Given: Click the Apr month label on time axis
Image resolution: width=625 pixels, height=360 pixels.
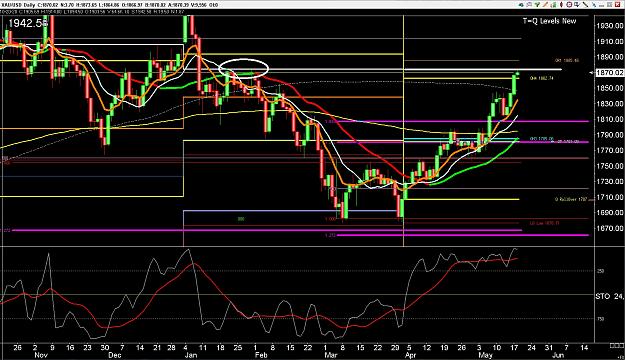Looking at the screenshot, I should tap(411, 355).
